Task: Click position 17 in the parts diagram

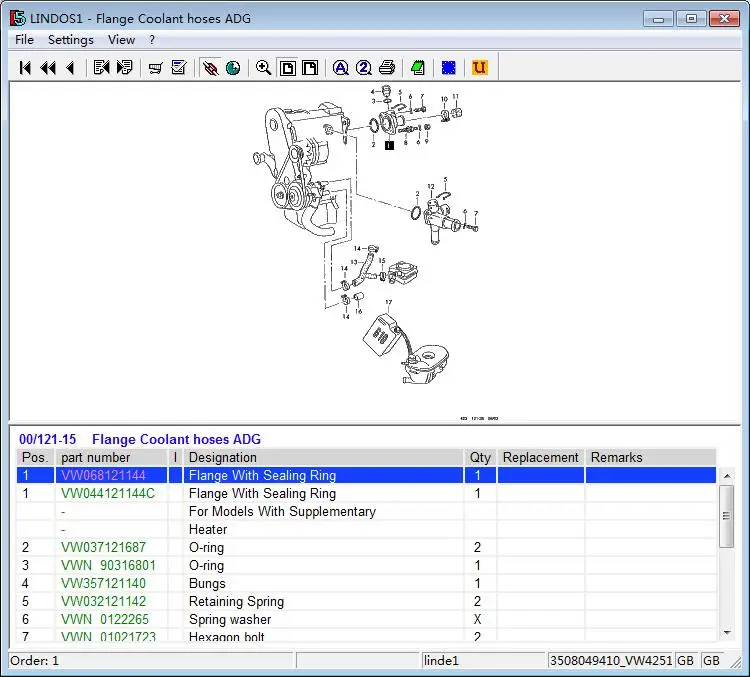Action: click(x=388, y=302)
